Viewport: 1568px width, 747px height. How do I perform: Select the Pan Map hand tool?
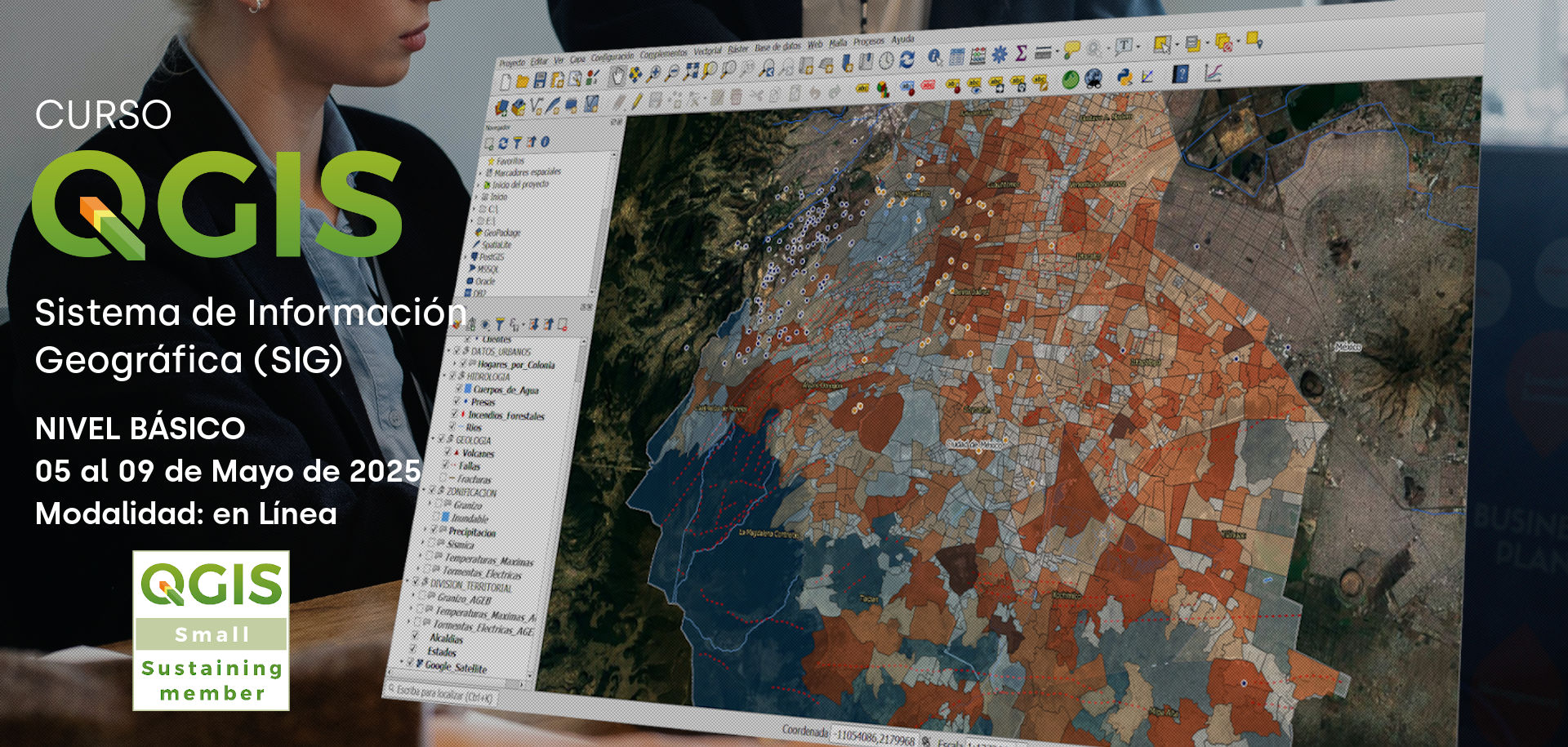617,75
